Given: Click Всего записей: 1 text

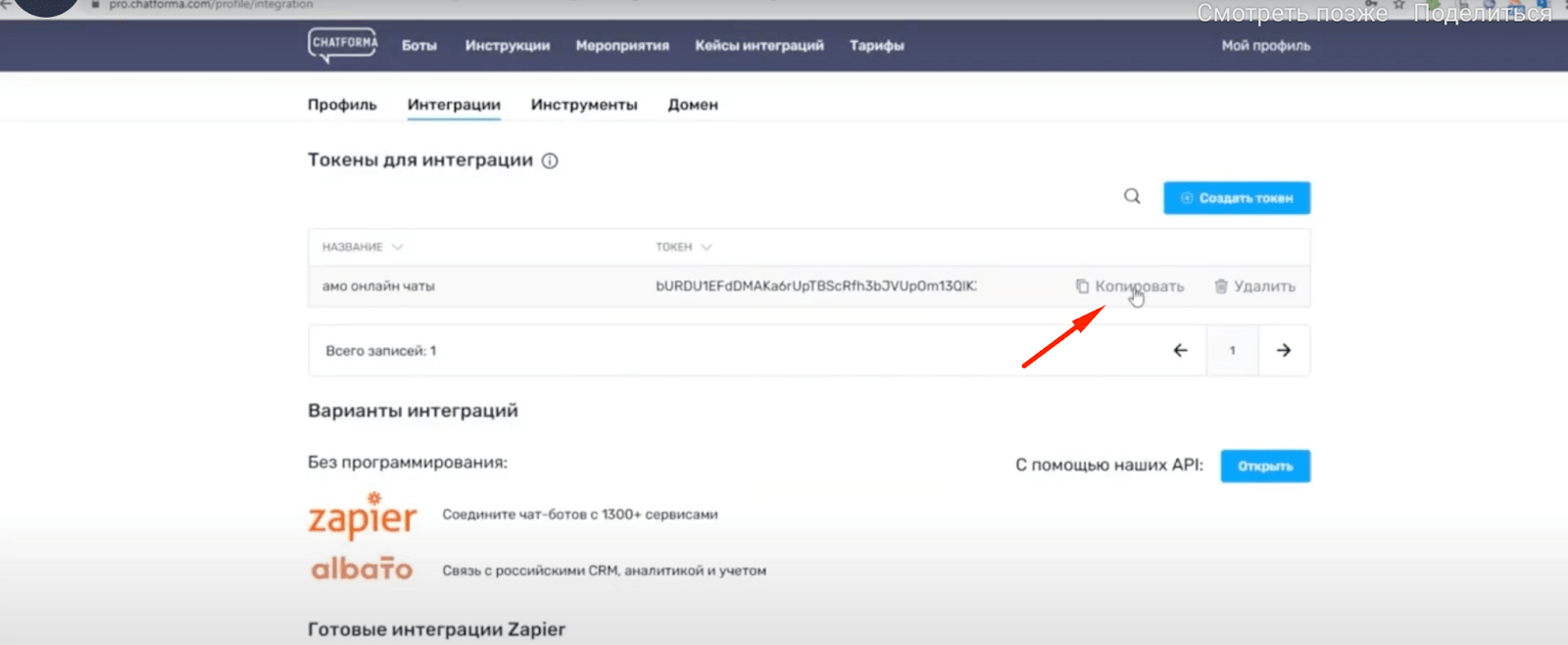Looking at the screenshot, I should point(381,350).
